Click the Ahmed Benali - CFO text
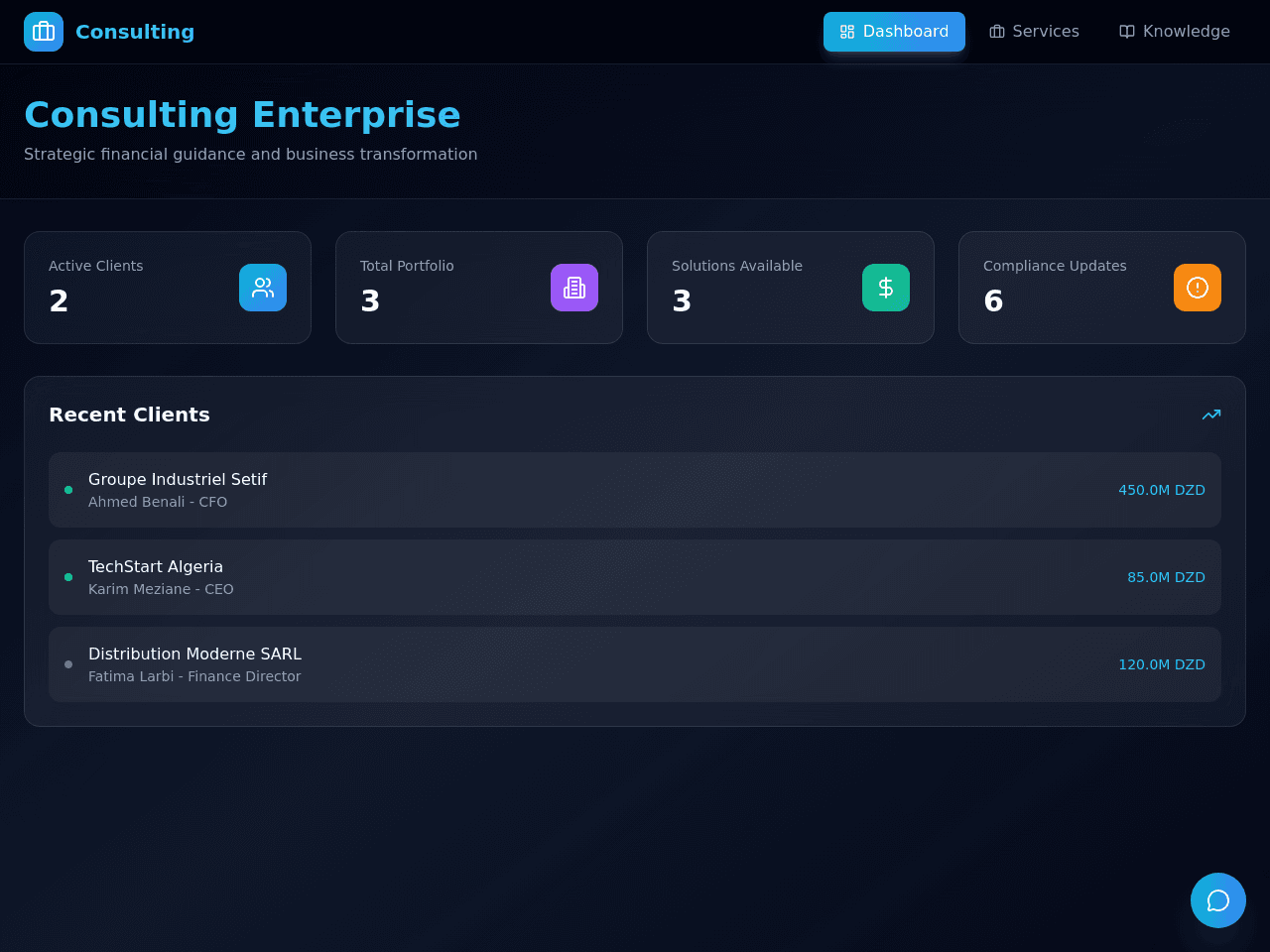Viewport: 1270px width, 952px height. click(x=158, y=502)
